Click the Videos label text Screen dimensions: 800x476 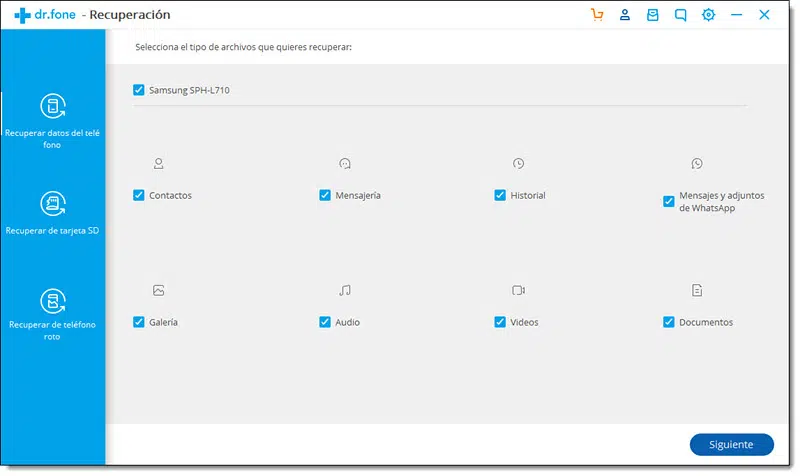(x=524, y=322)
